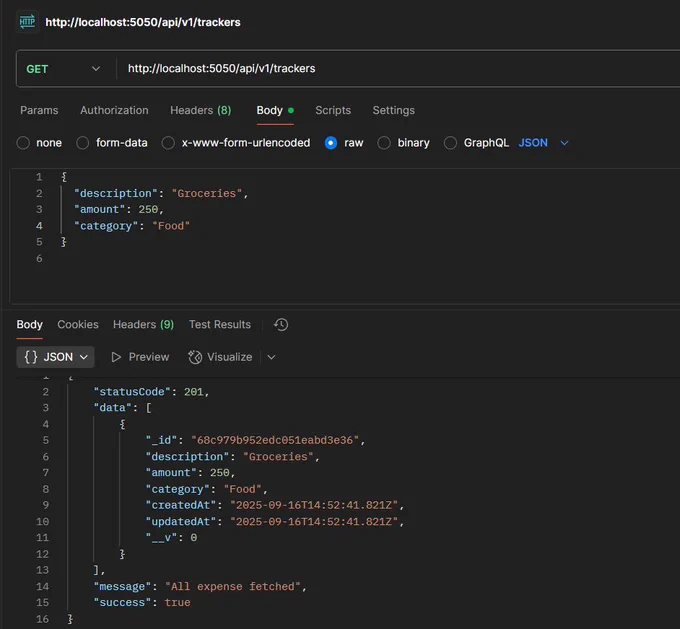This screenshot has height=629, width=680.
Task: Expand the chevron next to Visualize
Action: pyautogui.click(x=271, y=357)
